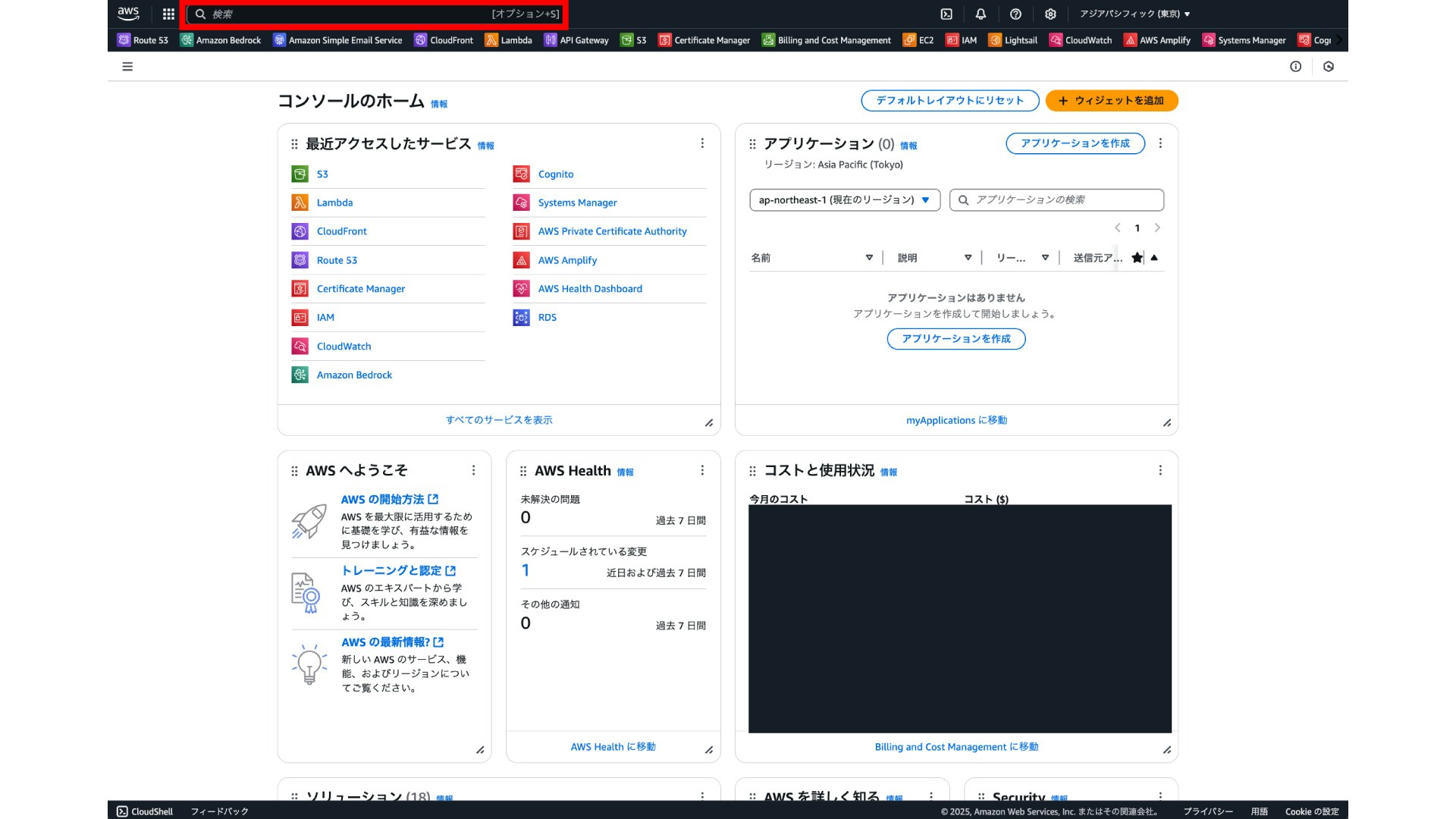Click the add widget orange button
The image size is (1456, 819).
tap(1111, 101)
